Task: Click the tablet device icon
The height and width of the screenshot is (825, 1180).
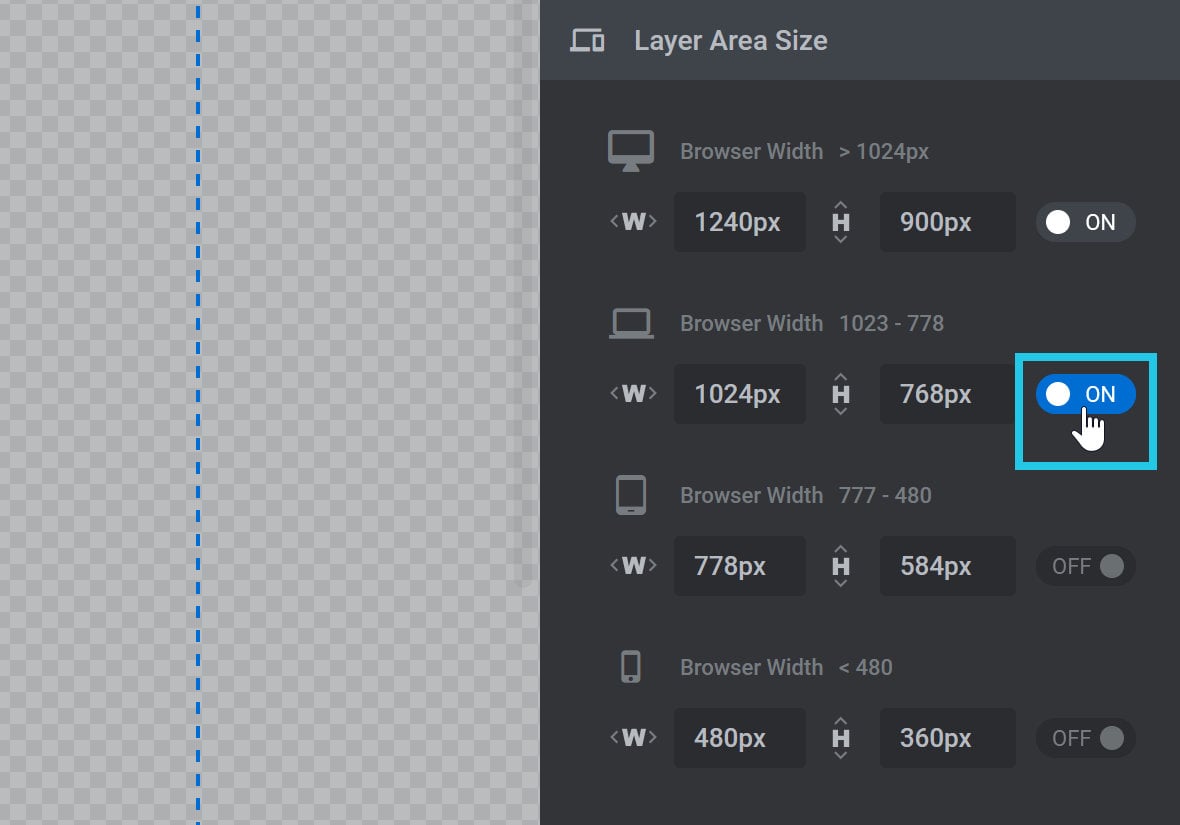Action: (x=631, y=495)
